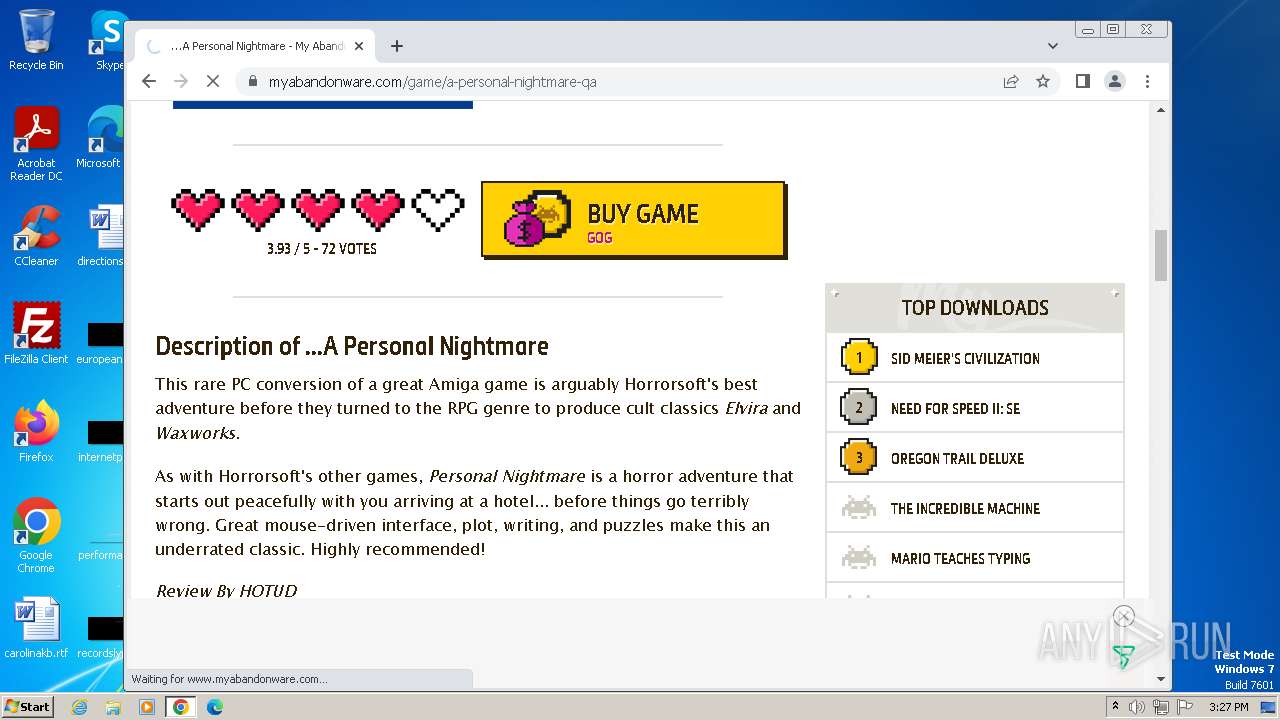The width and height of the screenshot is (1280, 720).
Task: Open a new browser tab
Action: tap(397, 46)
